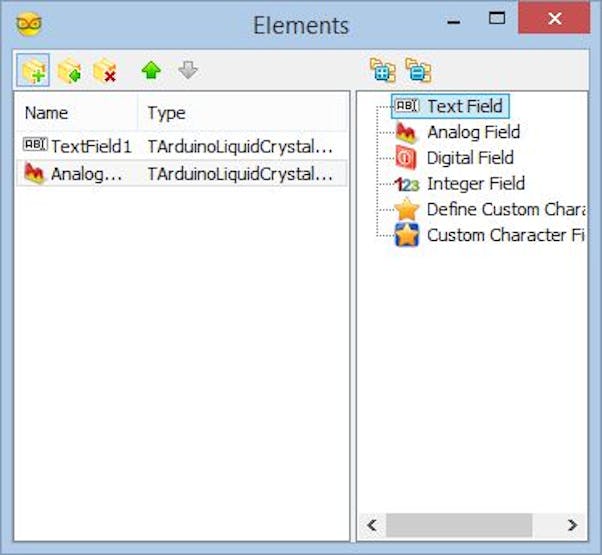602x555 pixels.
Task: Click the horizontal scrollbar left arrow
Action: tap(372, 525)
